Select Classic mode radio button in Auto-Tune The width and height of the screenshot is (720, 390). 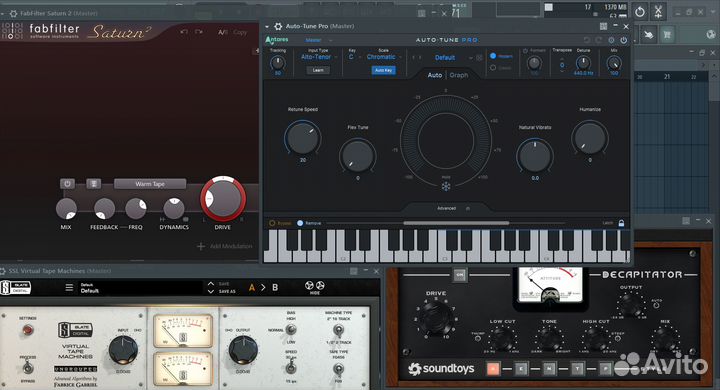pos(493,68)
